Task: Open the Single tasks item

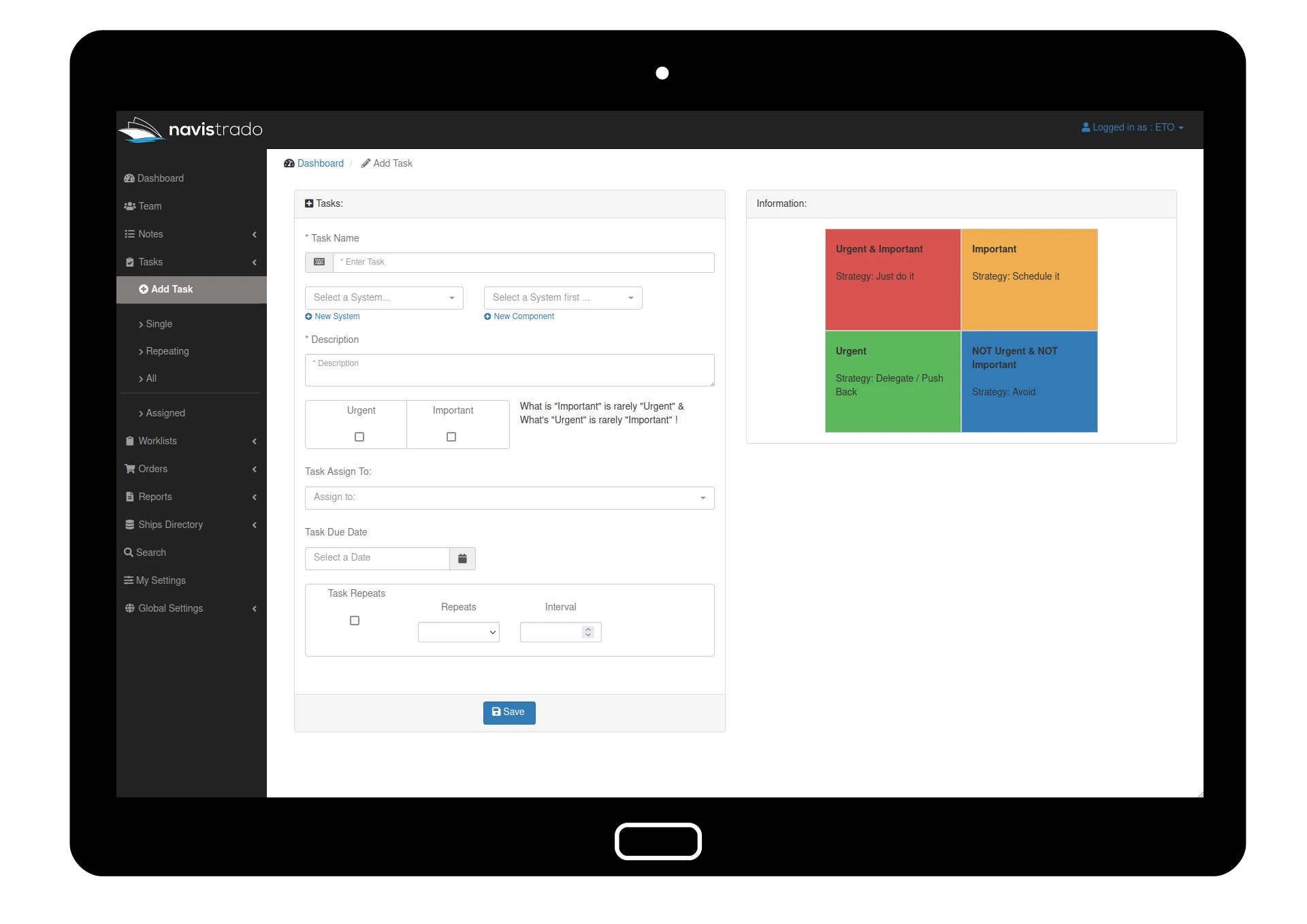Action: click(155, 324)
